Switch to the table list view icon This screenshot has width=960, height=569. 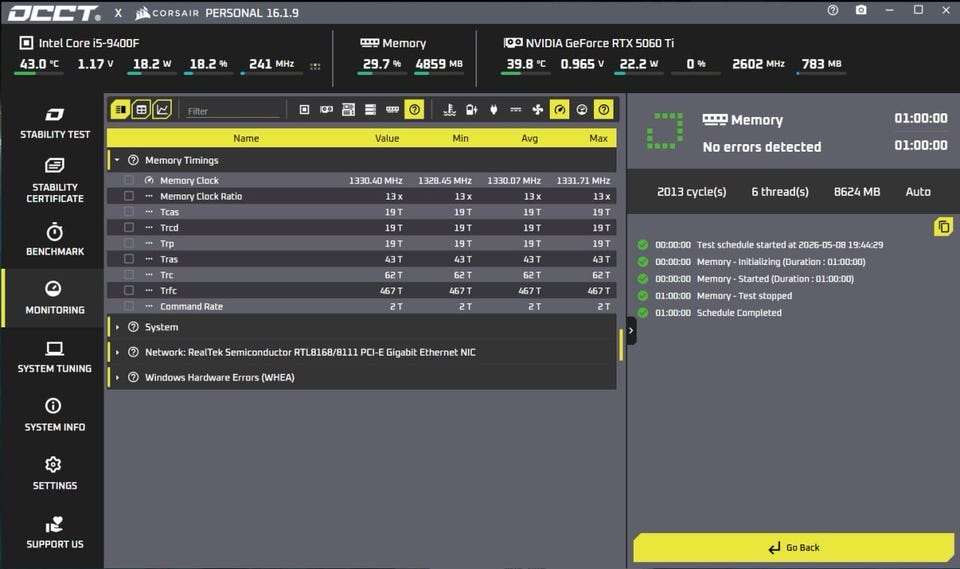click(121, 110)
